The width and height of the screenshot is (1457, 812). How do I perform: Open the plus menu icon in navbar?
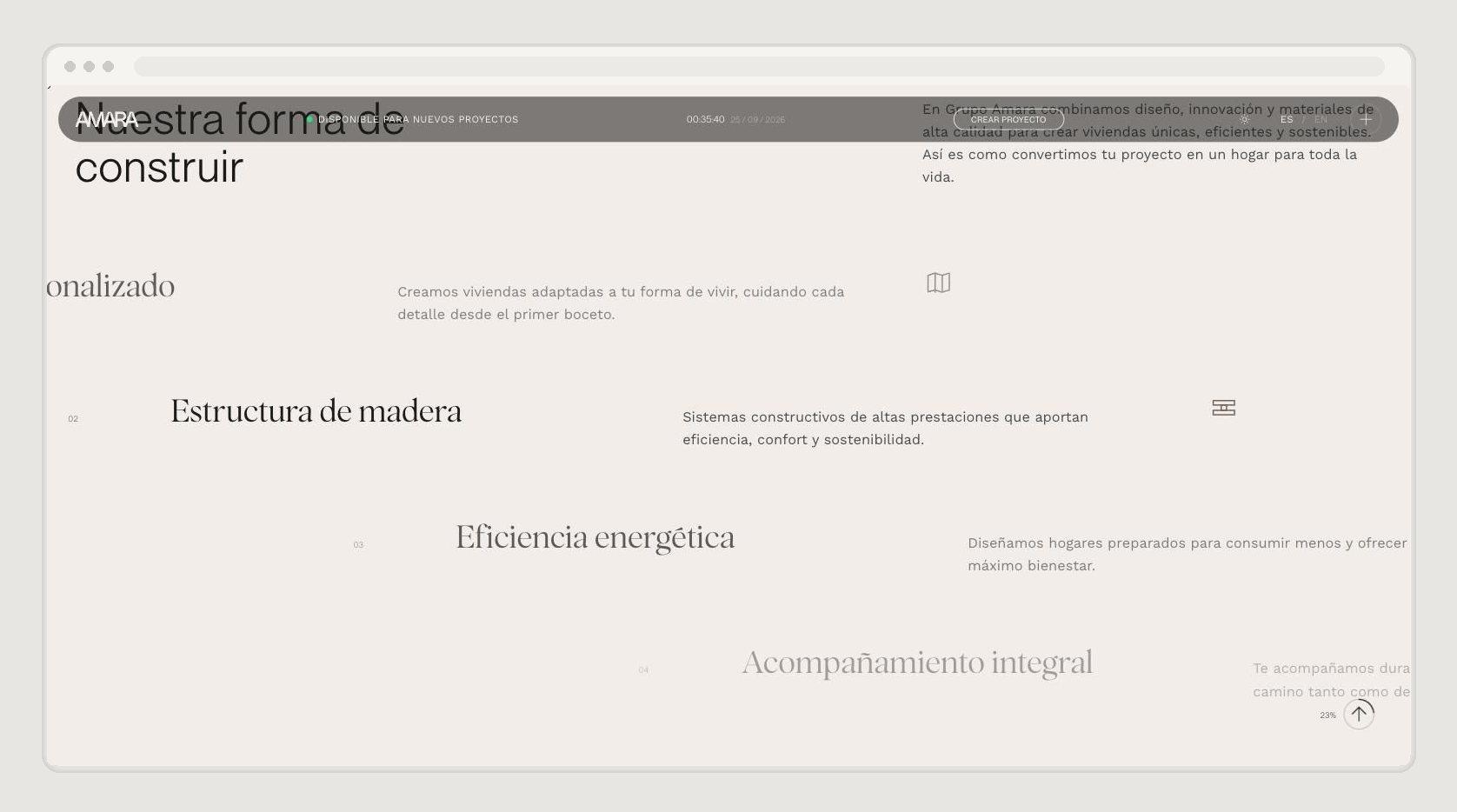pos(1366,119)
